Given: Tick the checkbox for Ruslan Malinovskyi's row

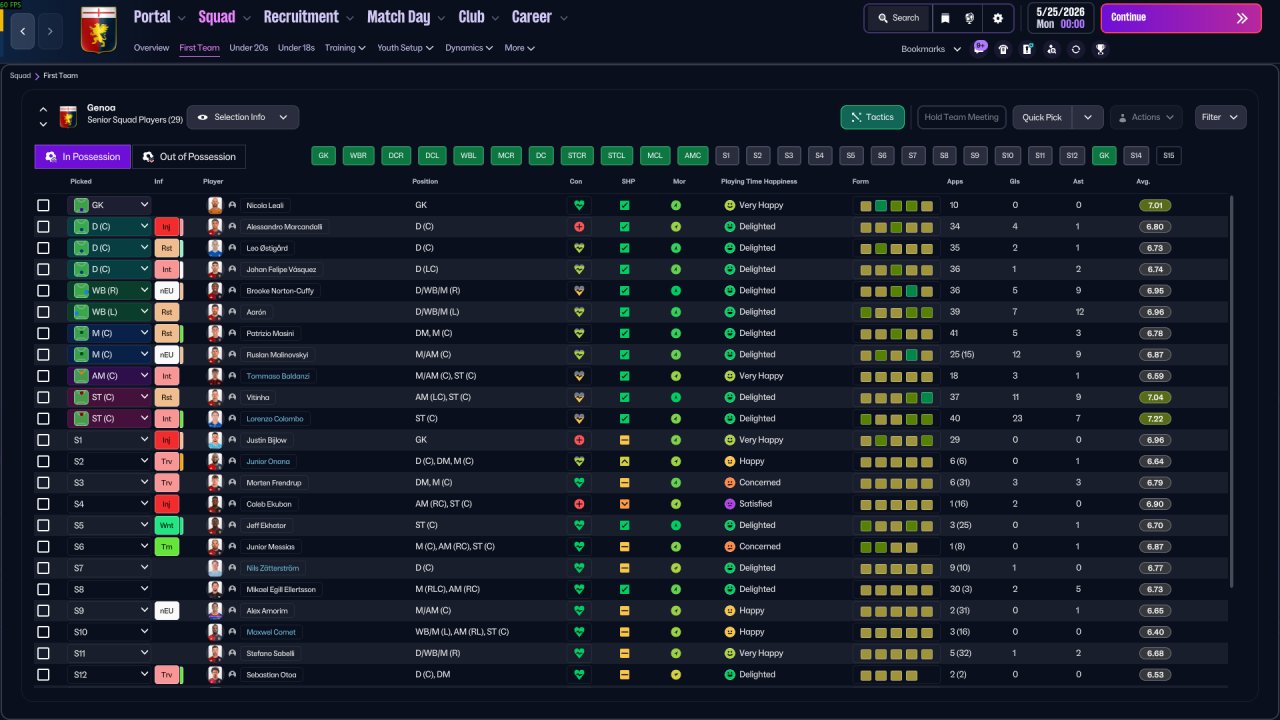Looking at the screenshot, I should 43,355.
